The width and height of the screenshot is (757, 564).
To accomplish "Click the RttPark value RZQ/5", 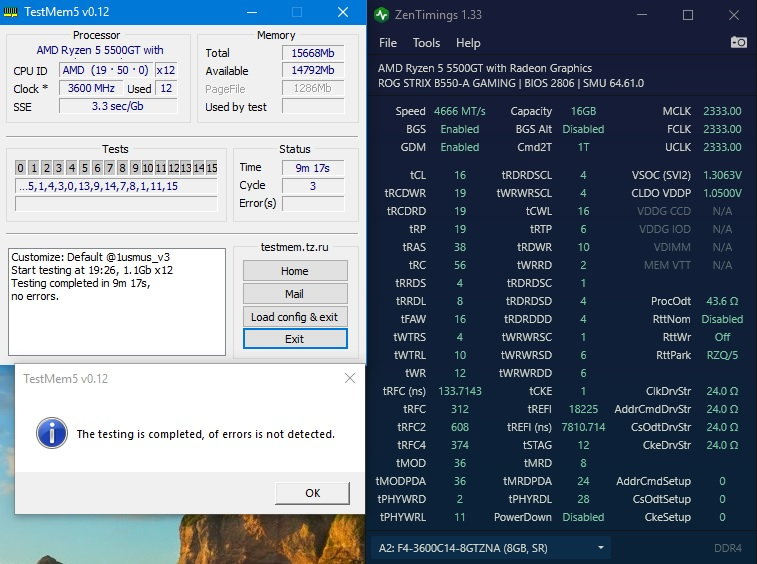I will point(722,355).
